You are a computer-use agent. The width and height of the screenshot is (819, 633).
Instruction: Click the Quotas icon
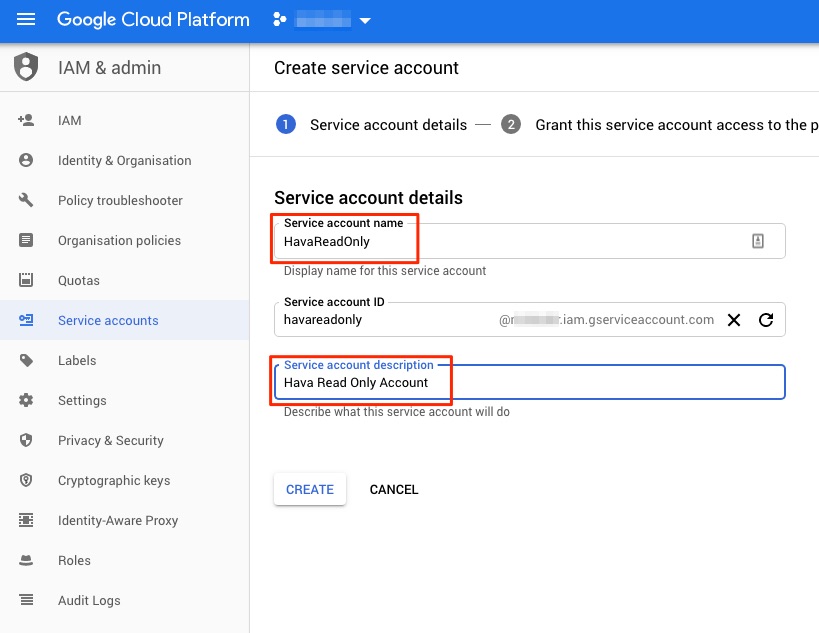pyautogui.click(x=26, y=280)
